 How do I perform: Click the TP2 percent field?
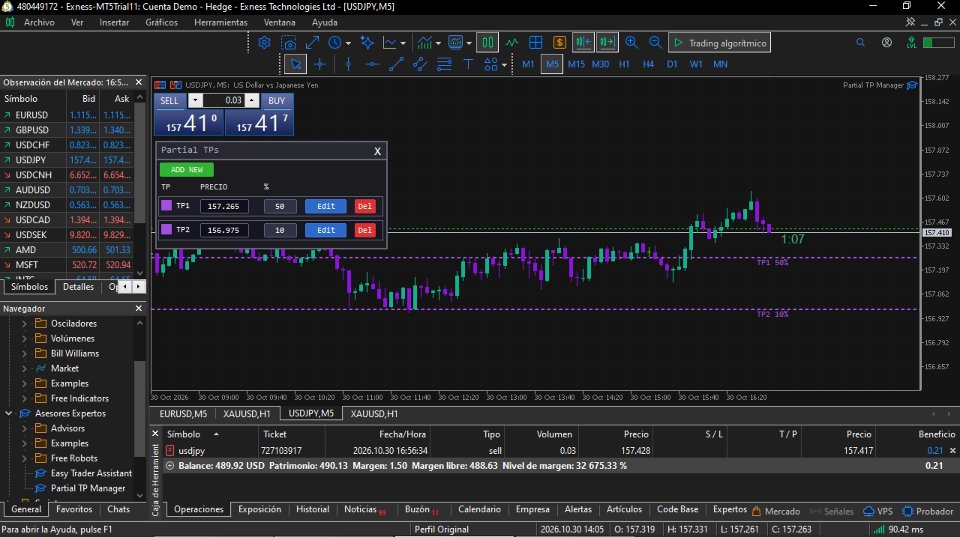tap(280, 230)
